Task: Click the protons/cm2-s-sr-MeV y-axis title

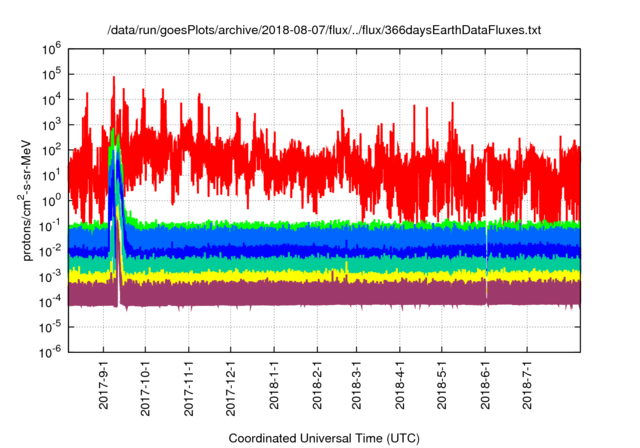Action: pos(25,200)
